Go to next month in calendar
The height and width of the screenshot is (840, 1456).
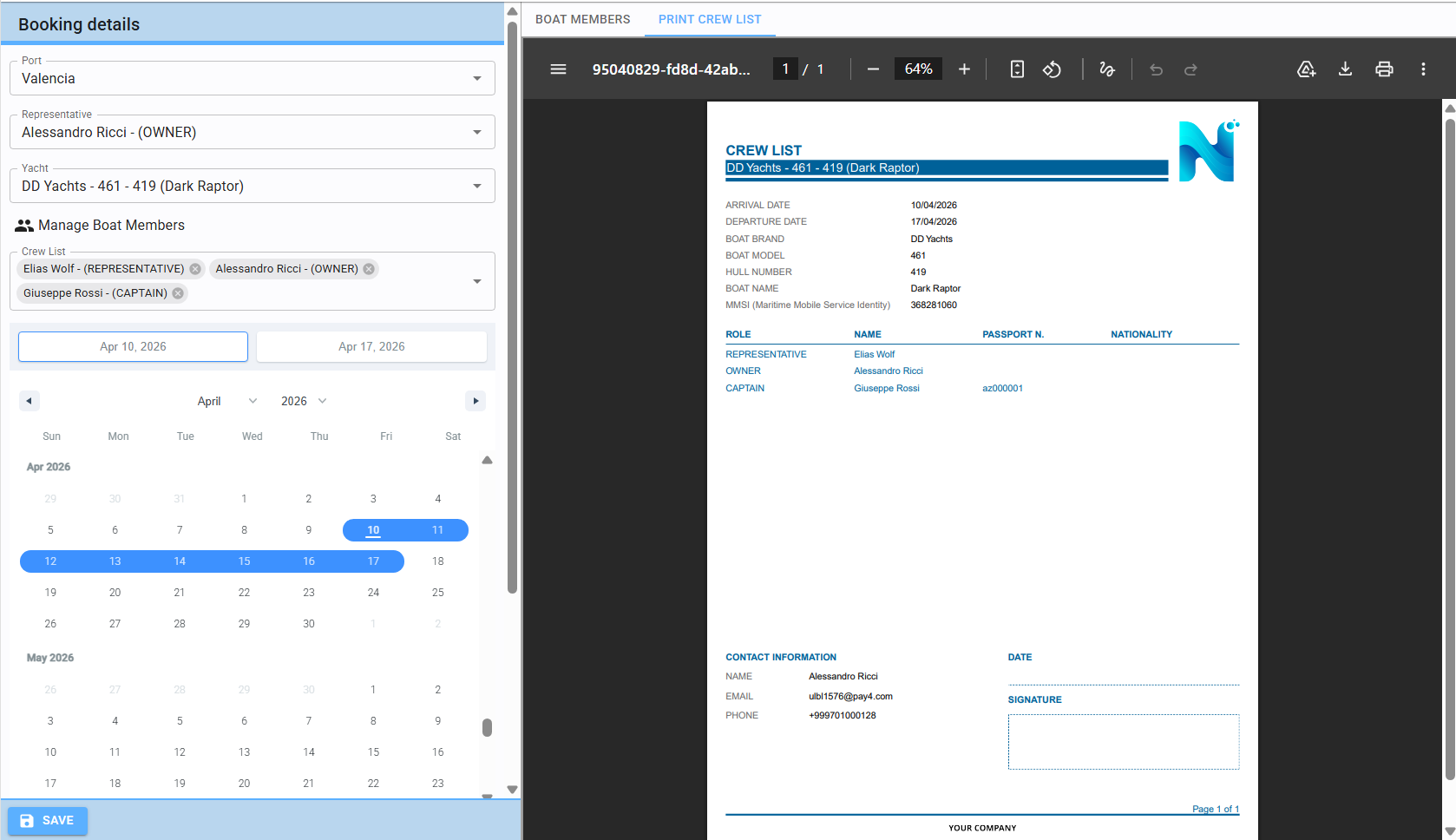pos(475,401)
